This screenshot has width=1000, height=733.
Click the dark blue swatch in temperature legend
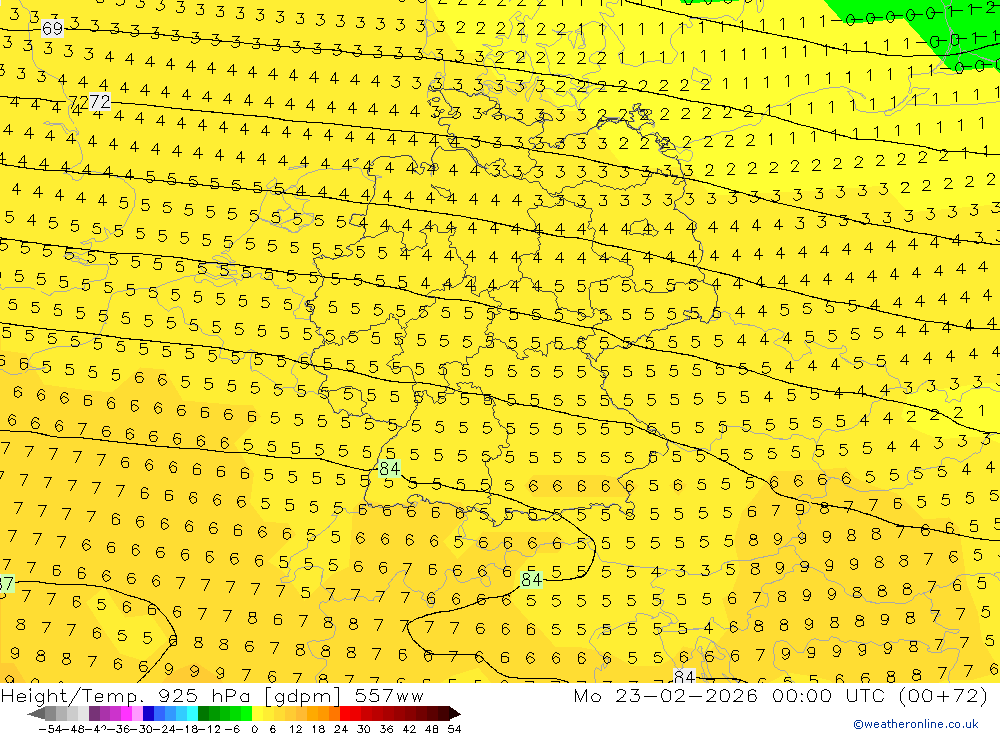(148, 713)
